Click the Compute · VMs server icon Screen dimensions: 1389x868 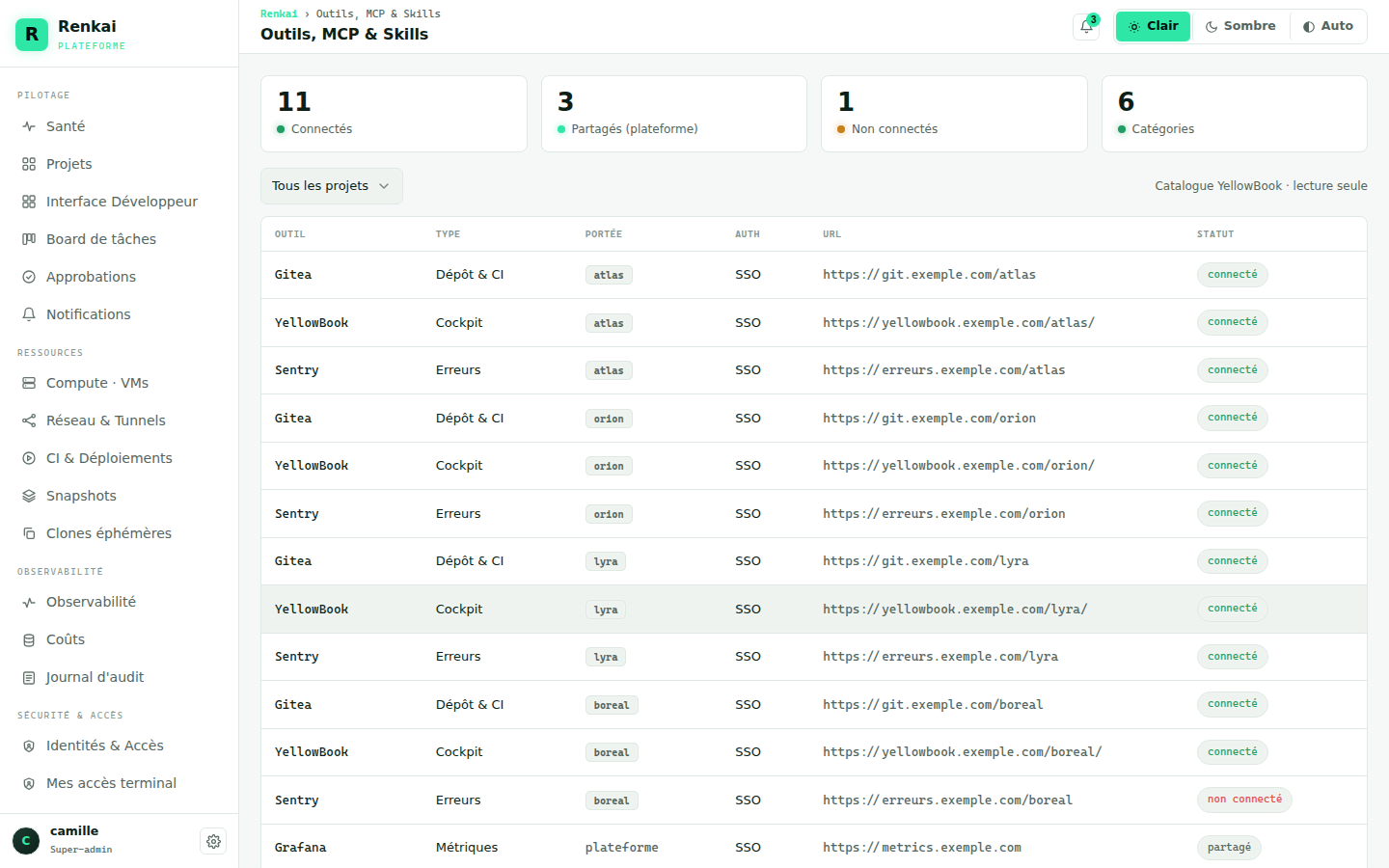(29, 383)
